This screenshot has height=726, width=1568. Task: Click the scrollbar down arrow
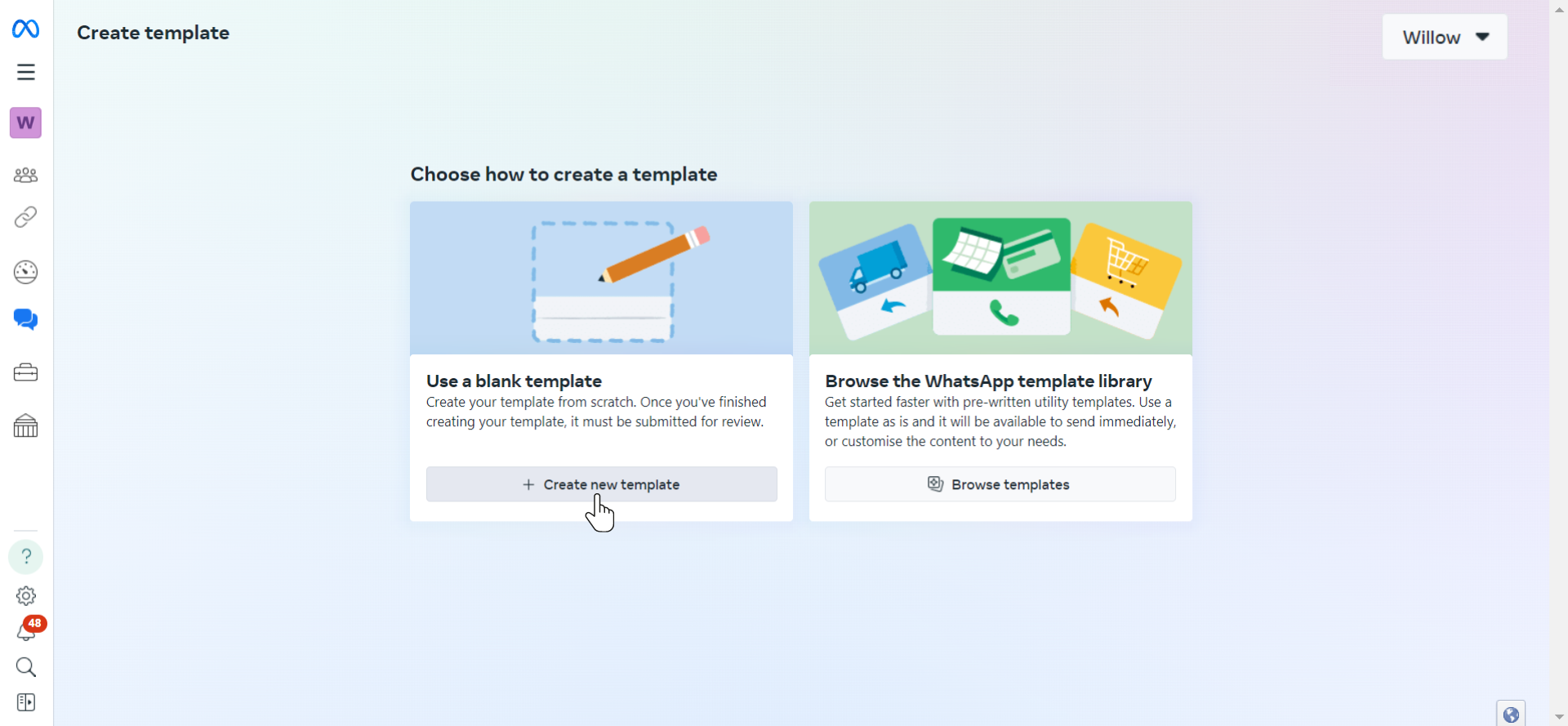(1559, 717)
